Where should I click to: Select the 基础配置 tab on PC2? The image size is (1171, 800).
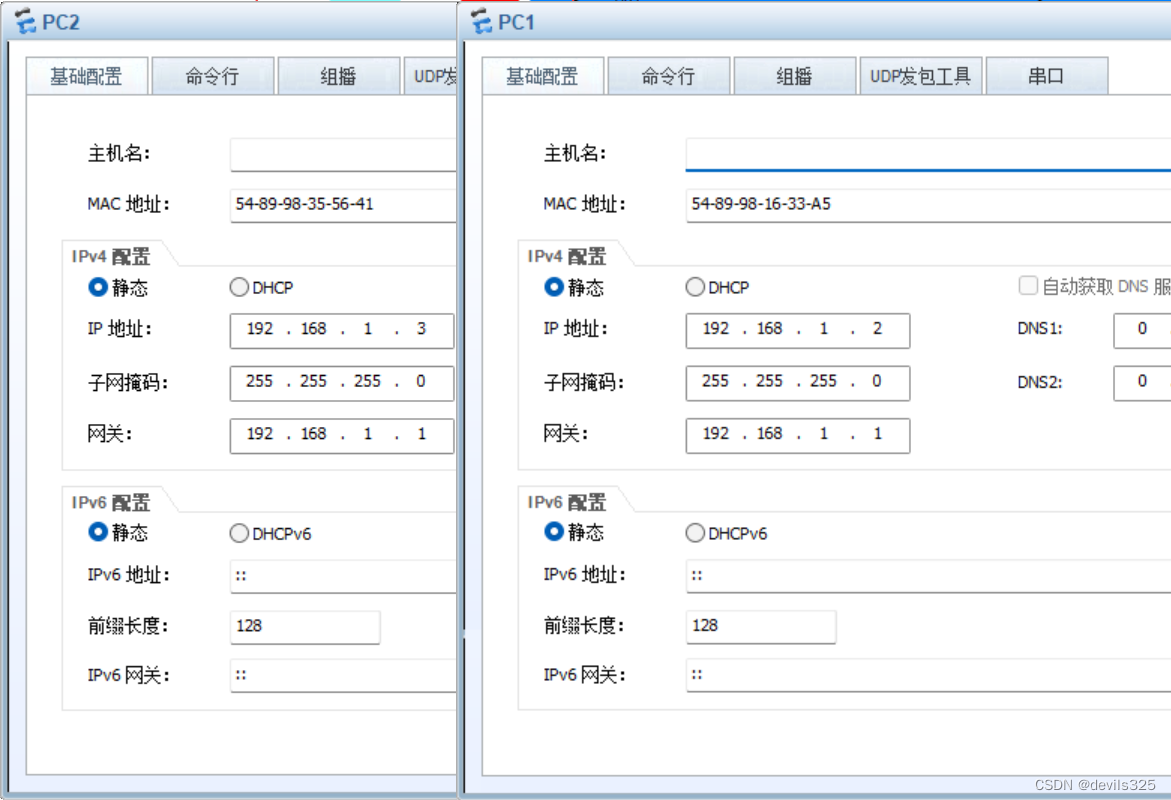point(87,74)
